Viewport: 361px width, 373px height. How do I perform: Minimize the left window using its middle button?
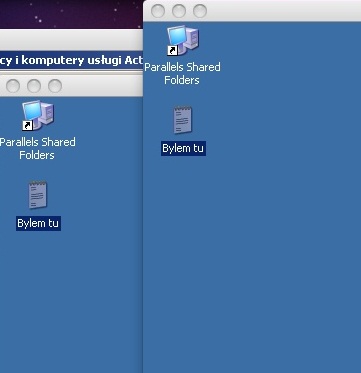pos(34,86)
